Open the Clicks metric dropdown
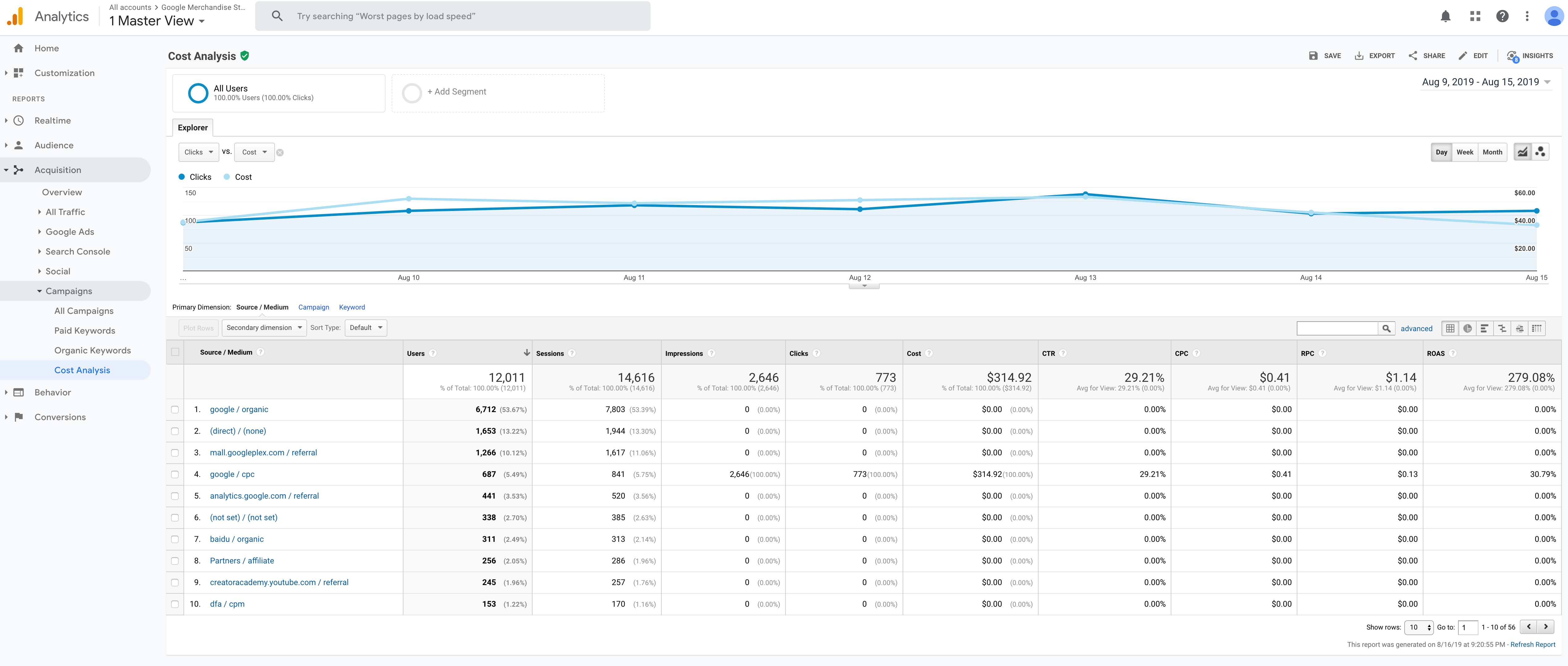Screen dimensions: 1568x666 (198, 152)
